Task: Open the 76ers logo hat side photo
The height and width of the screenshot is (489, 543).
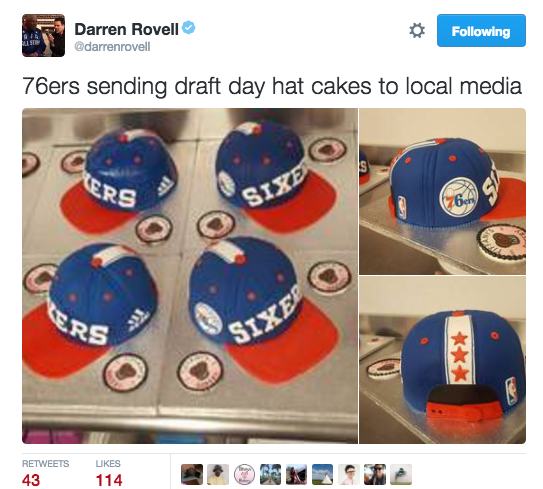Action: coord(443,192)
